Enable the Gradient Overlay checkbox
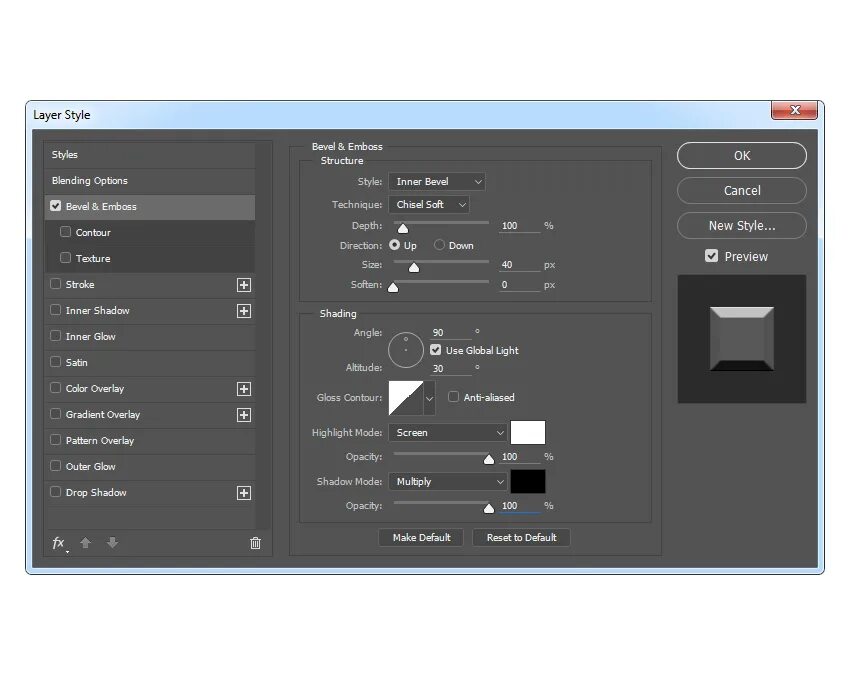The width and height of the screenshot is (850, 675). coord(55,414)
